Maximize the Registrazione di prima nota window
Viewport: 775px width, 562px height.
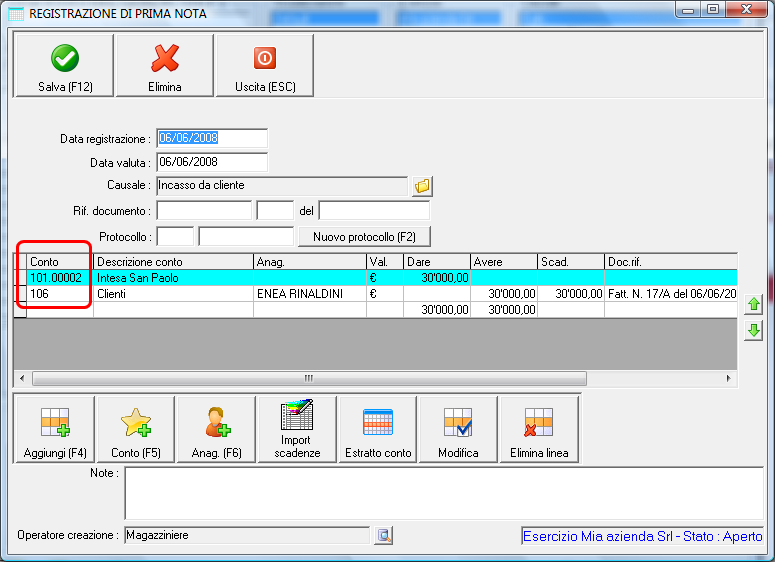tap(713, 9)
